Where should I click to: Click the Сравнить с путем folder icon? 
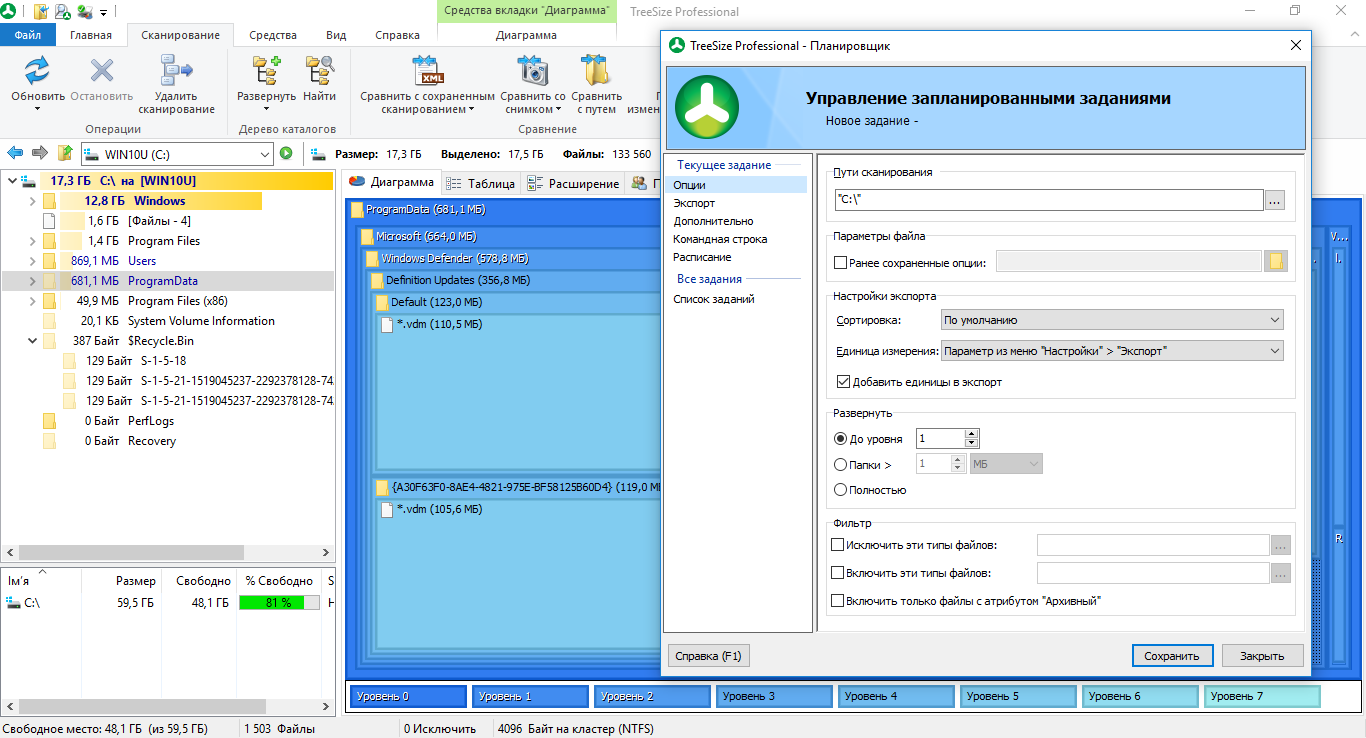pyautogui.click(x=596, y=70)
